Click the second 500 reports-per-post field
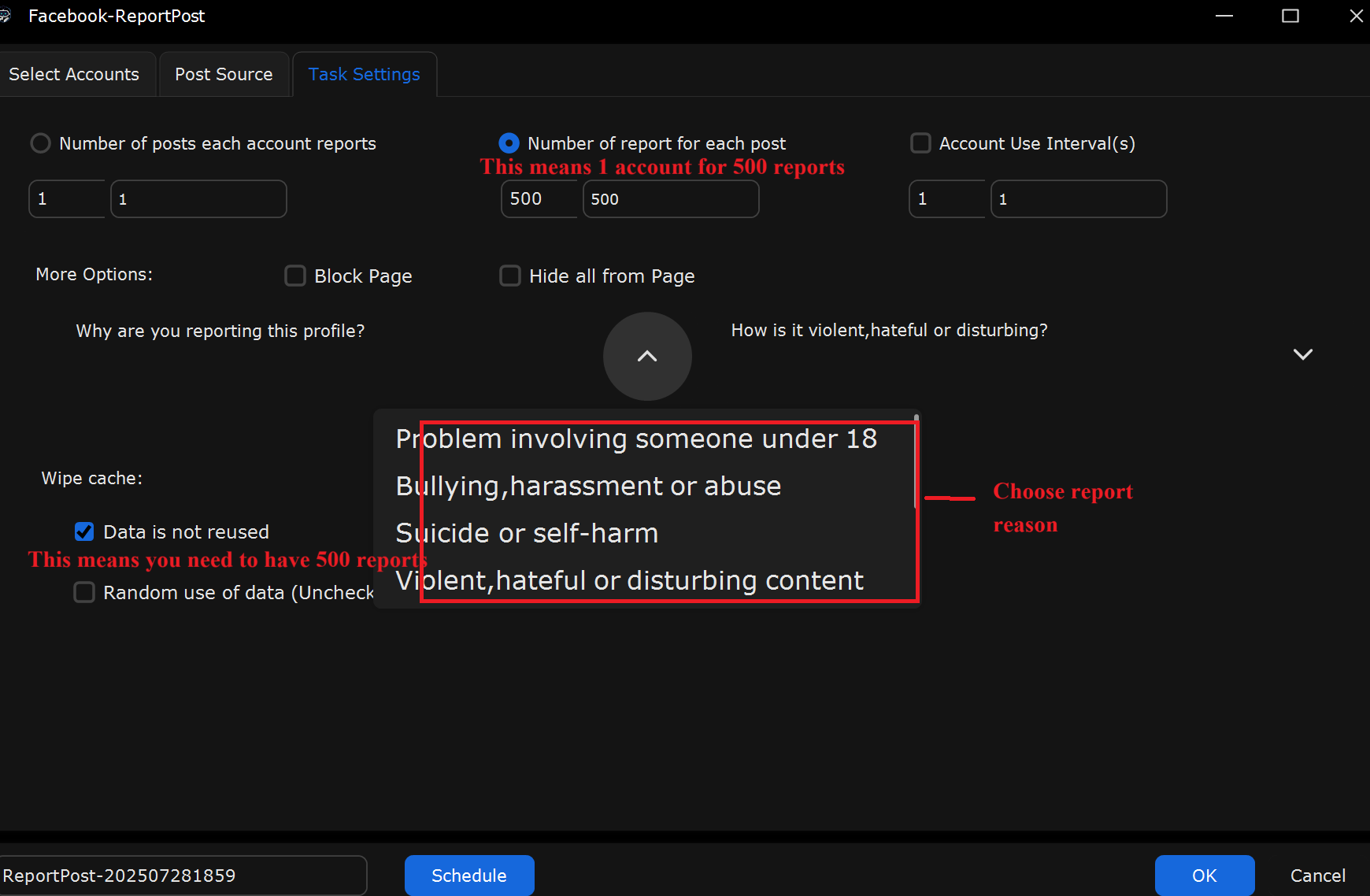 pyautogui.click(x=671, y=198)
